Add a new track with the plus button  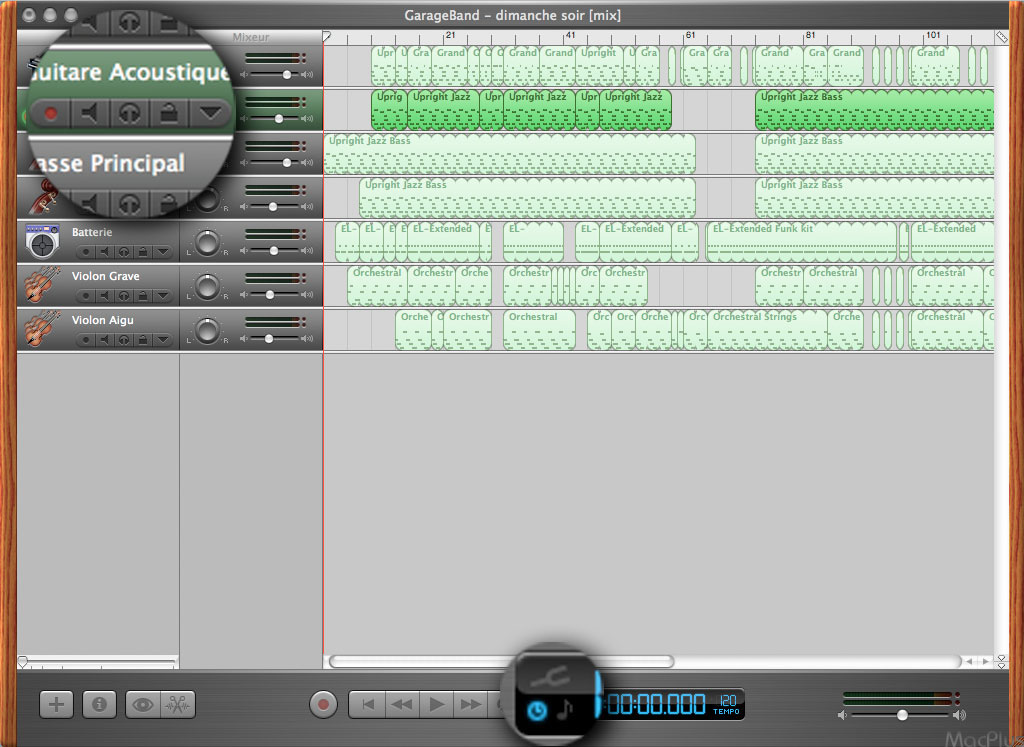(56, 705)
